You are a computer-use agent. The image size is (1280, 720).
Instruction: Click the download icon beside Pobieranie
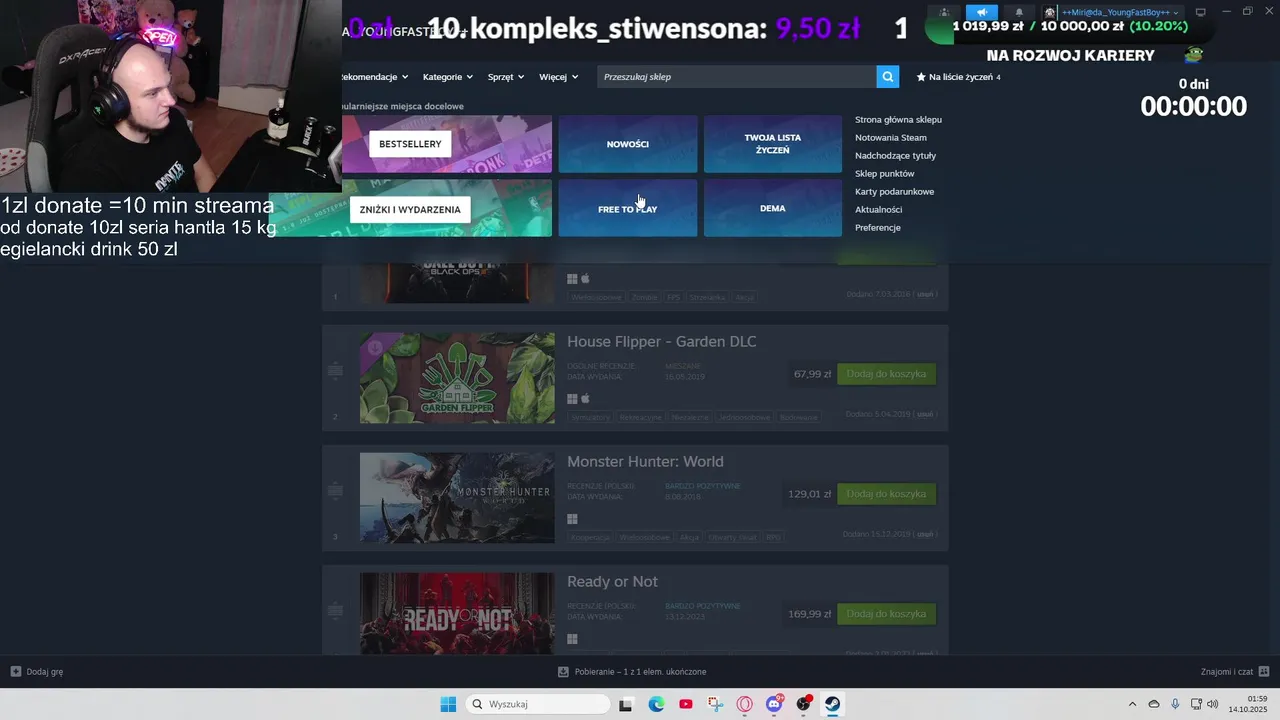[x=563, y=672]
